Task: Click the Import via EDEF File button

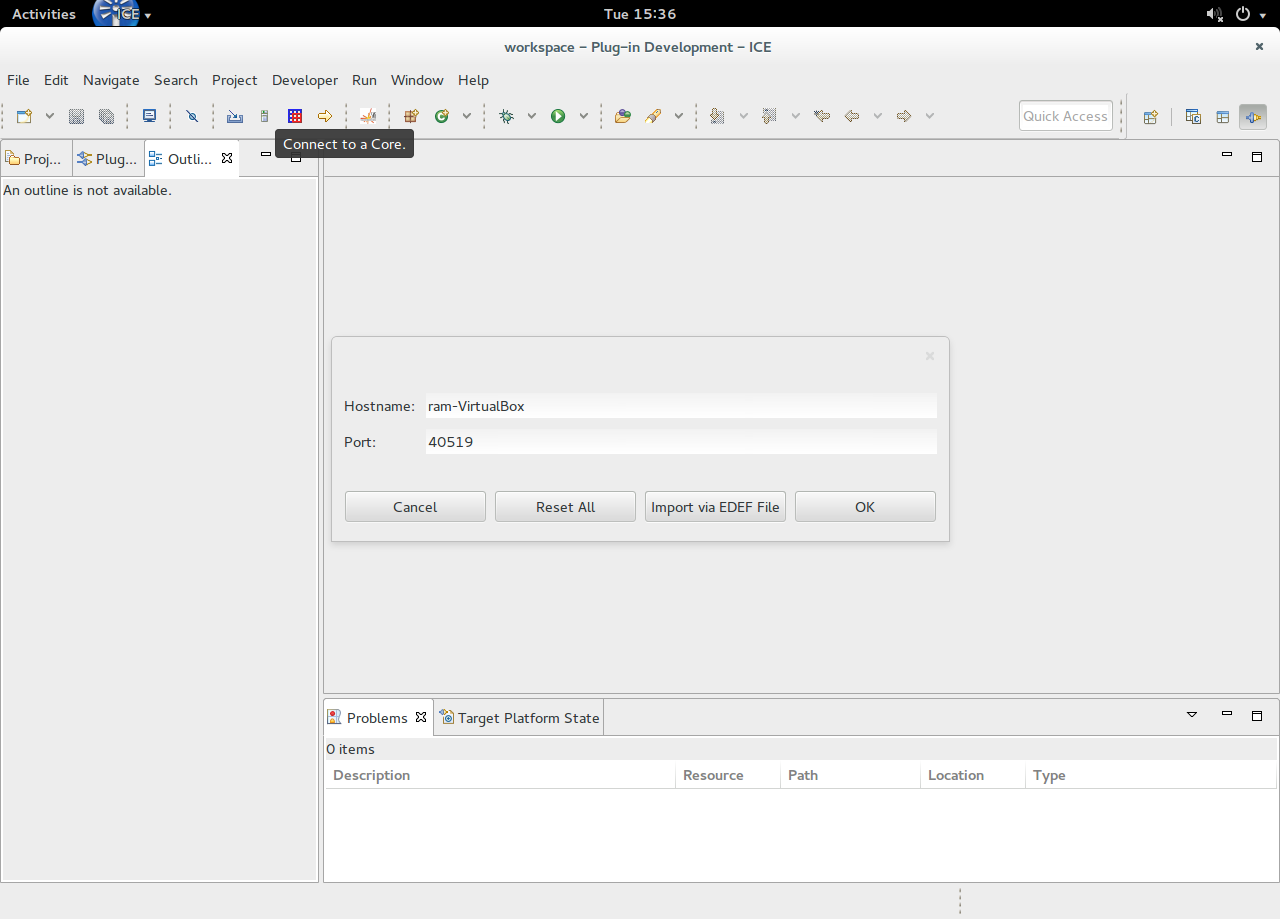Action: pos(715,507)
